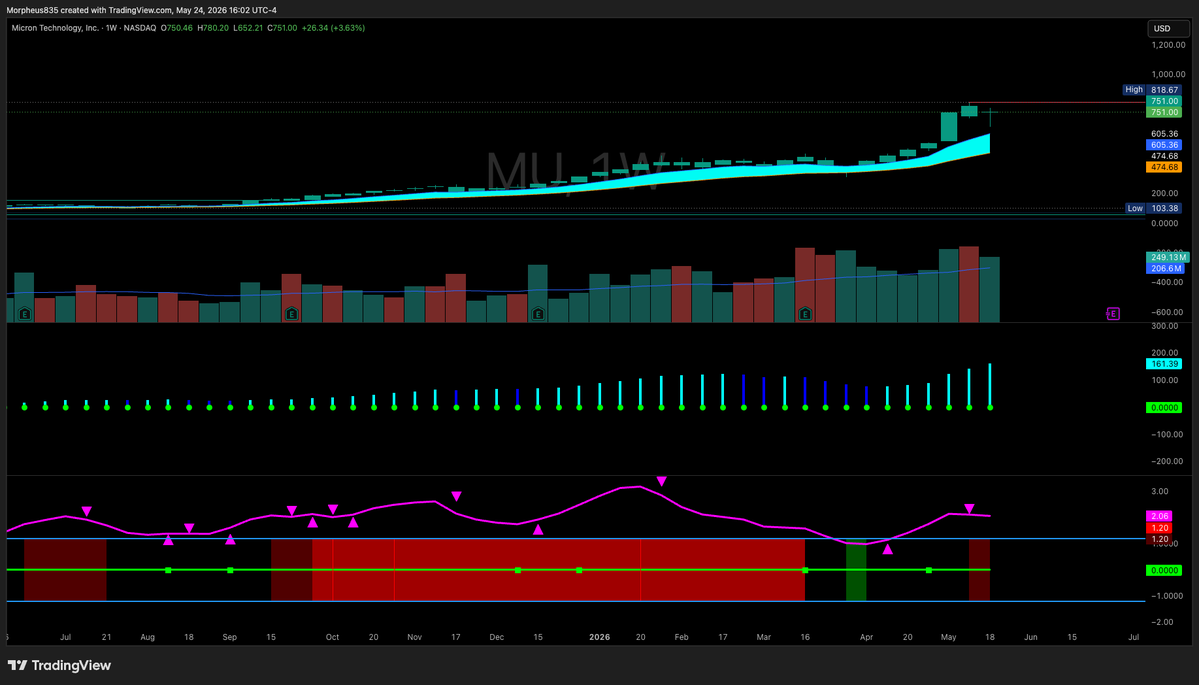Click the 1W interval in the legend
Viewport: 1199px width, 685px height.
[x=112, y=28]
